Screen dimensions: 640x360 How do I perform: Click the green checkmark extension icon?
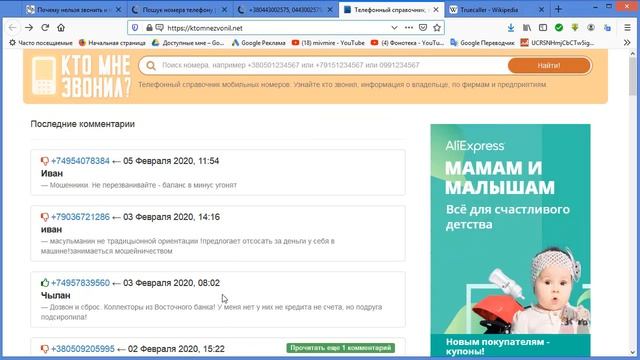pyautogui.click(x=559, y=28)
